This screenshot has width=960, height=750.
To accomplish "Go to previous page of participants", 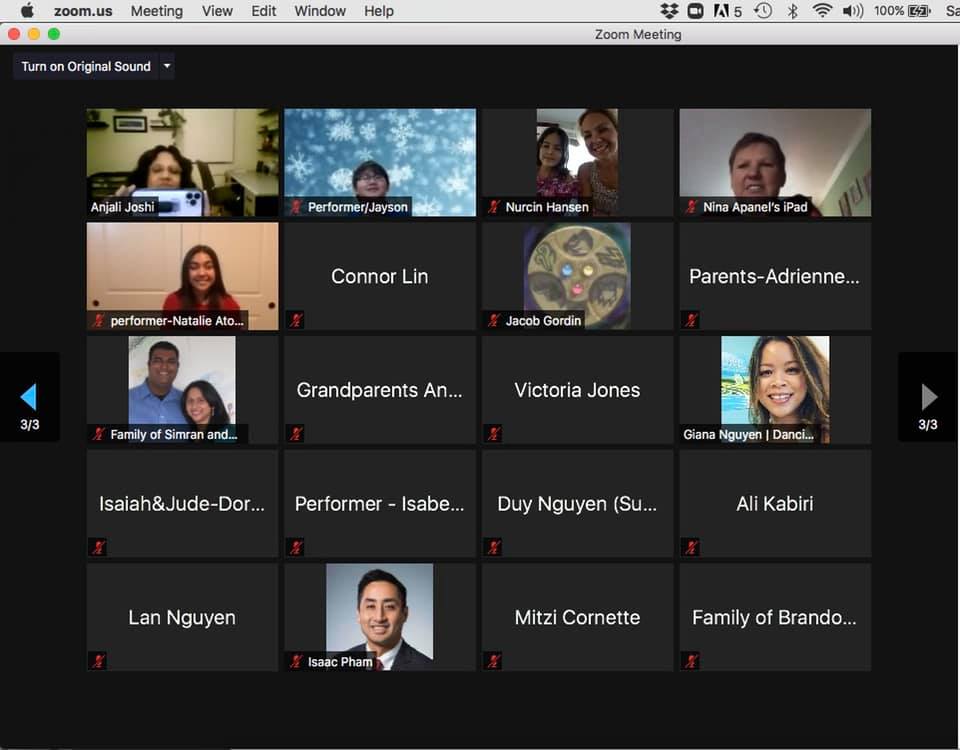I will (29, 397).
